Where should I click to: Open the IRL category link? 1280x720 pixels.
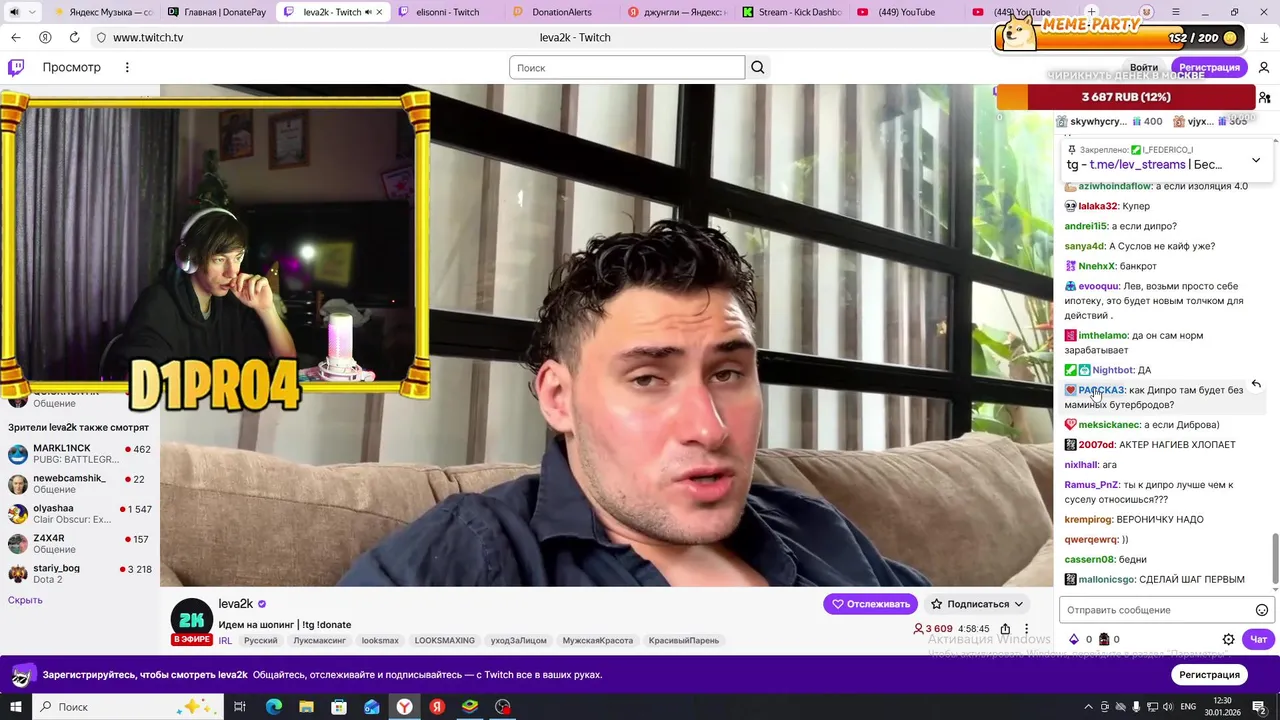(x=225, y=640)
